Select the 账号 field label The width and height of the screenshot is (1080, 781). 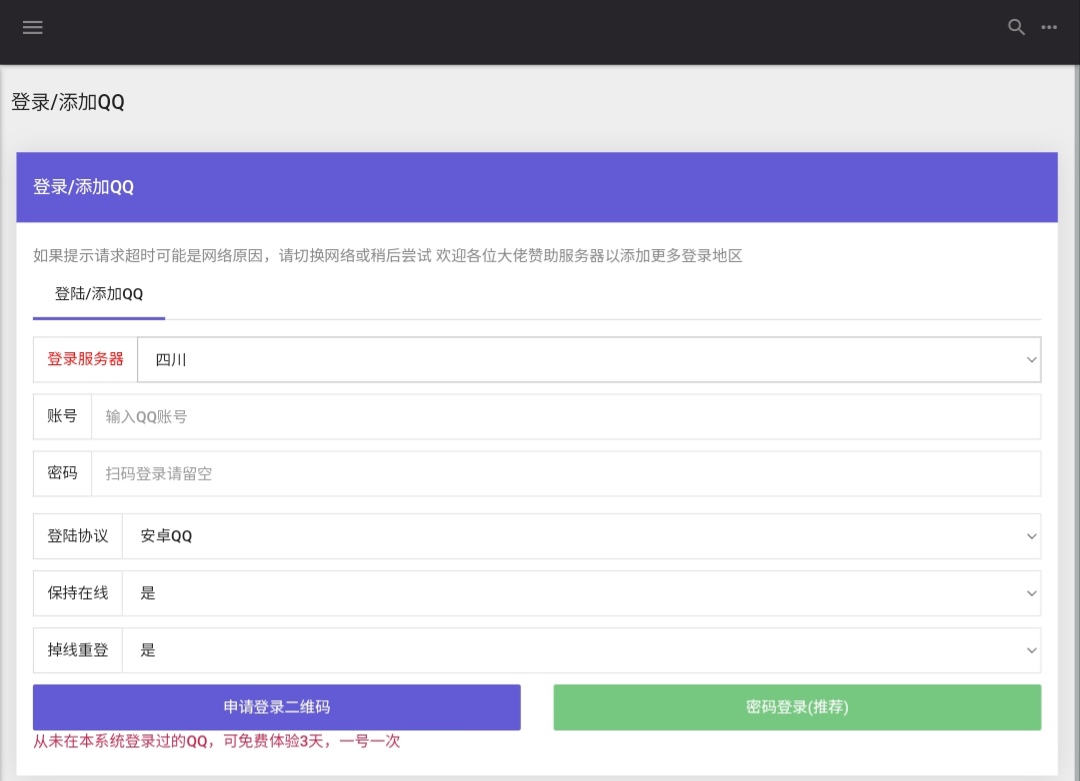click(62, 416)
